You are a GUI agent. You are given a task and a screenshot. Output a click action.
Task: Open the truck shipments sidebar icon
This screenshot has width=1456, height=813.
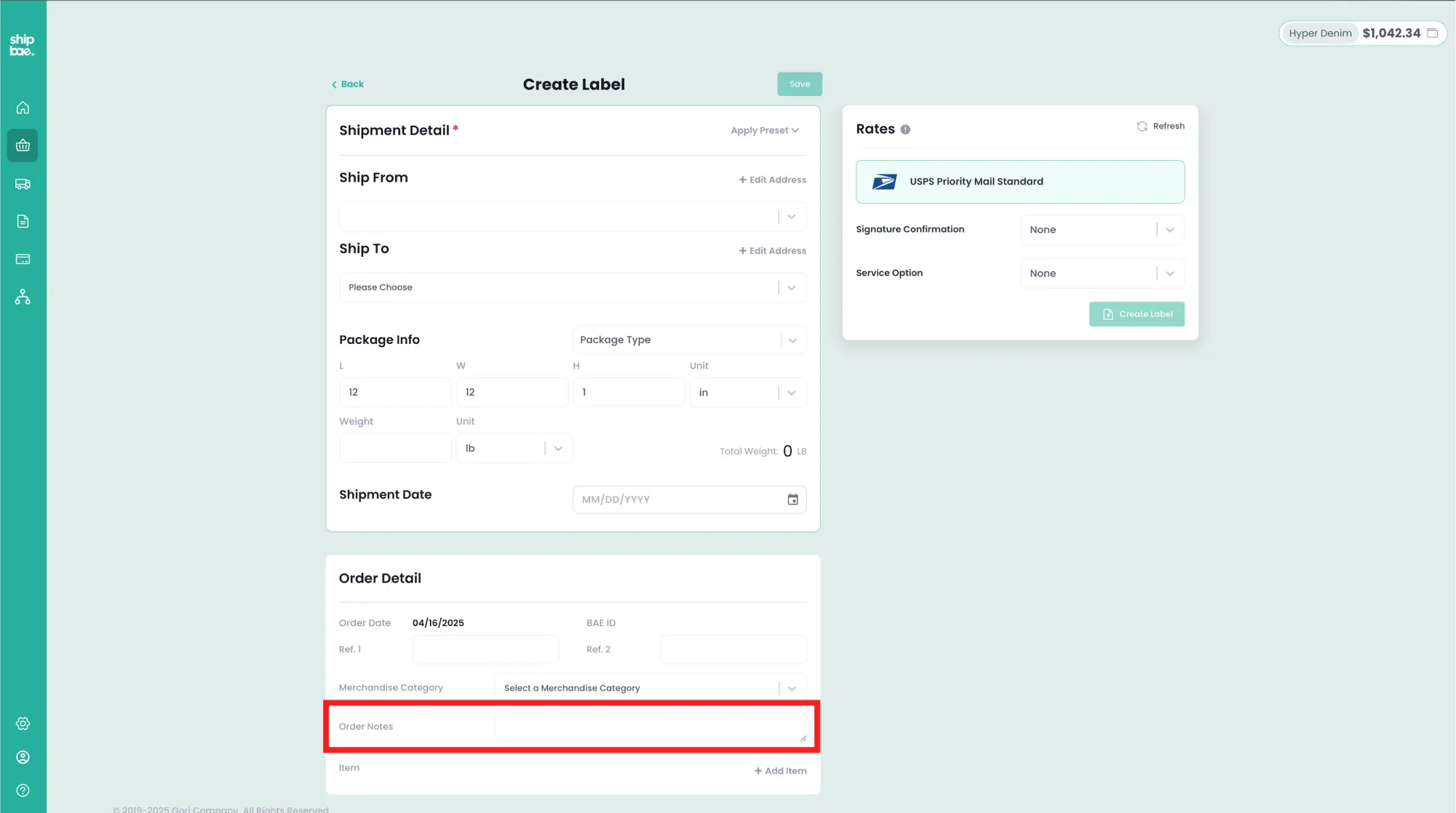tap(23, 184)
